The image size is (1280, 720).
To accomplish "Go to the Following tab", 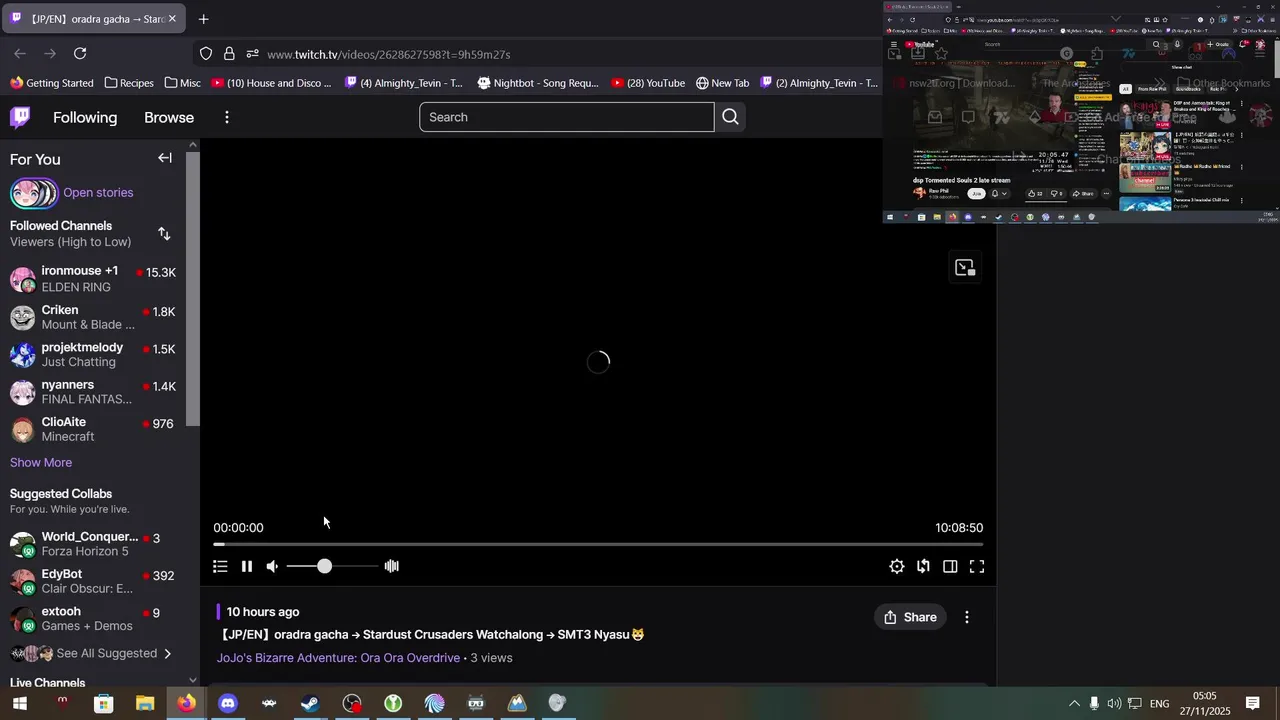I will (x=85, y=117).
